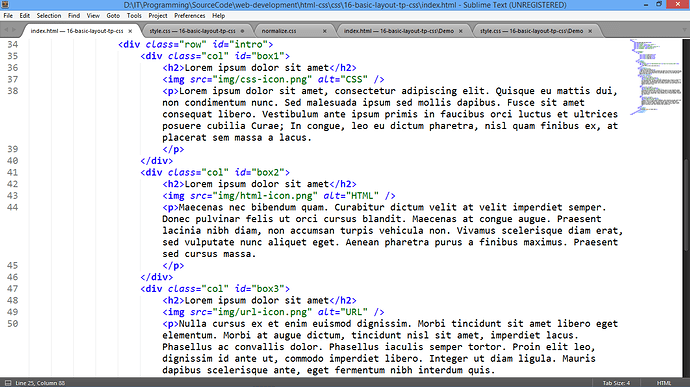Image resolution: width=690 pixels, height=387 pixels.
Task: Open the Selection menu
Action: (49, 15)
